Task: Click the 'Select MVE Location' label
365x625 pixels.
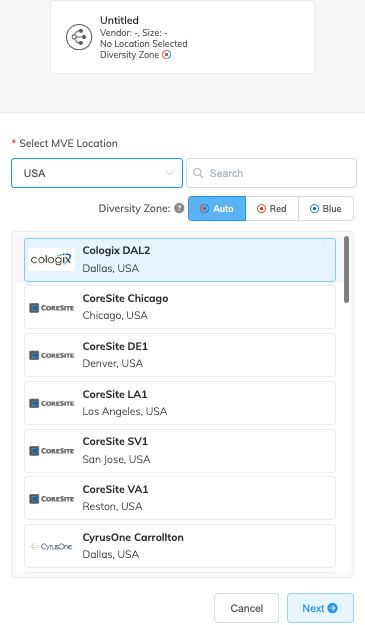Action: (x=68, y=143)
